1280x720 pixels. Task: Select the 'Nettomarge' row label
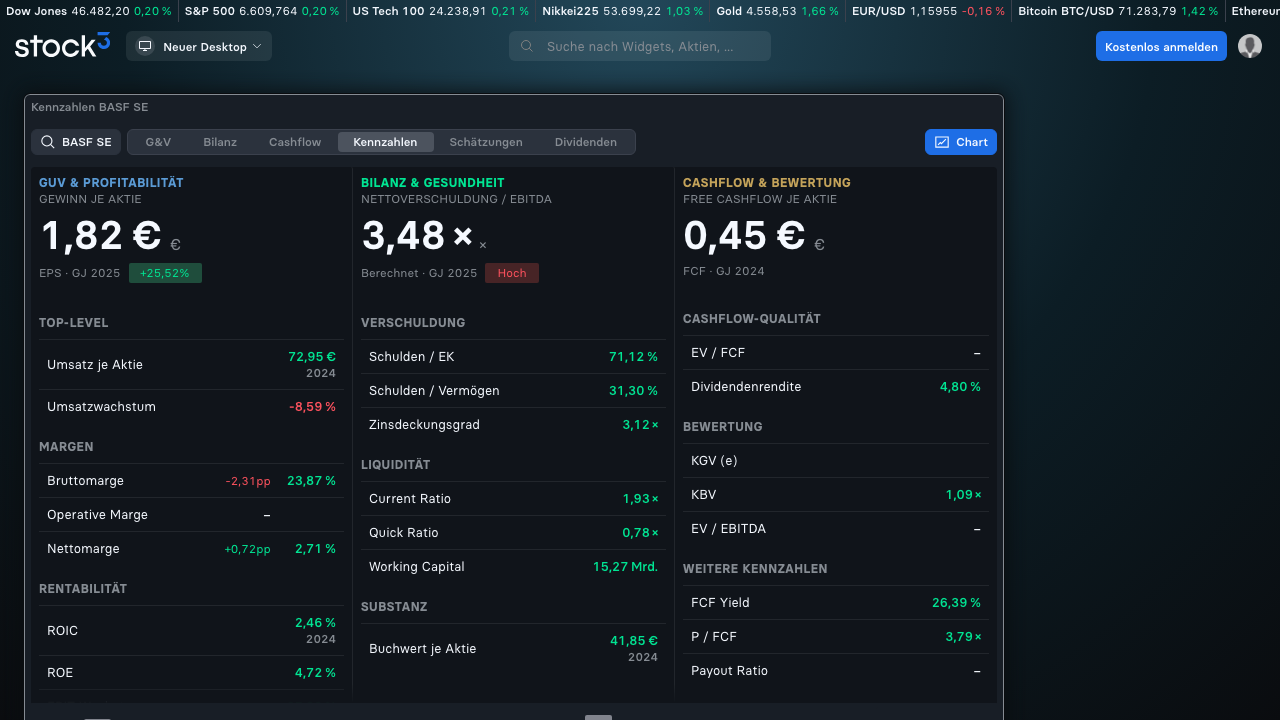click(83, 549)
